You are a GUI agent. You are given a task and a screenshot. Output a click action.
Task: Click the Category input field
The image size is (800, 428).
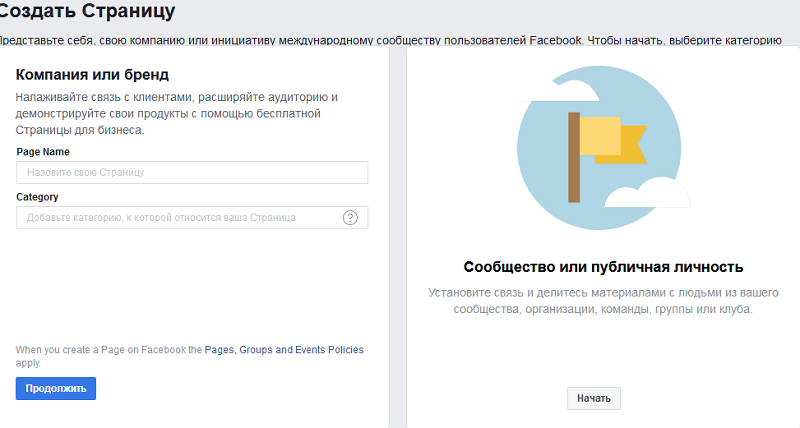[x=192, y=217]
